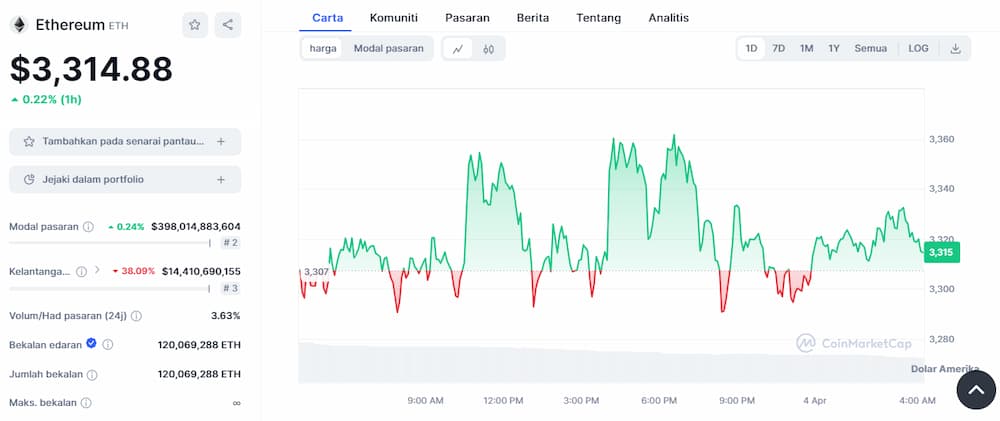Screen dimensions: 1000x421
Task: Click market cap value $398,014,883,604
Action: (x=196, y=226)
